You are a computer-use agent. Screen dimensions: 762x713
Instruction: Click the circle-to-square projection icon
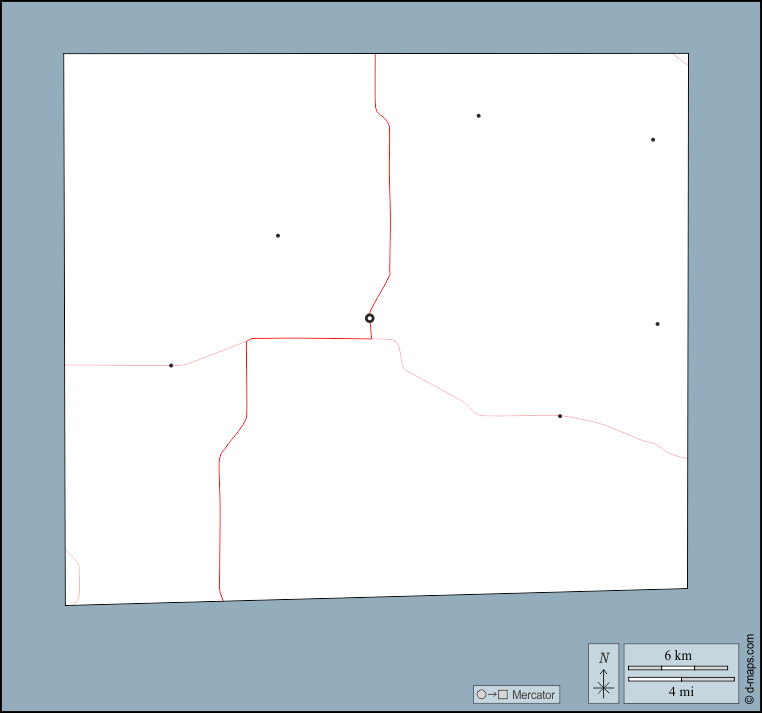point(492,695)
